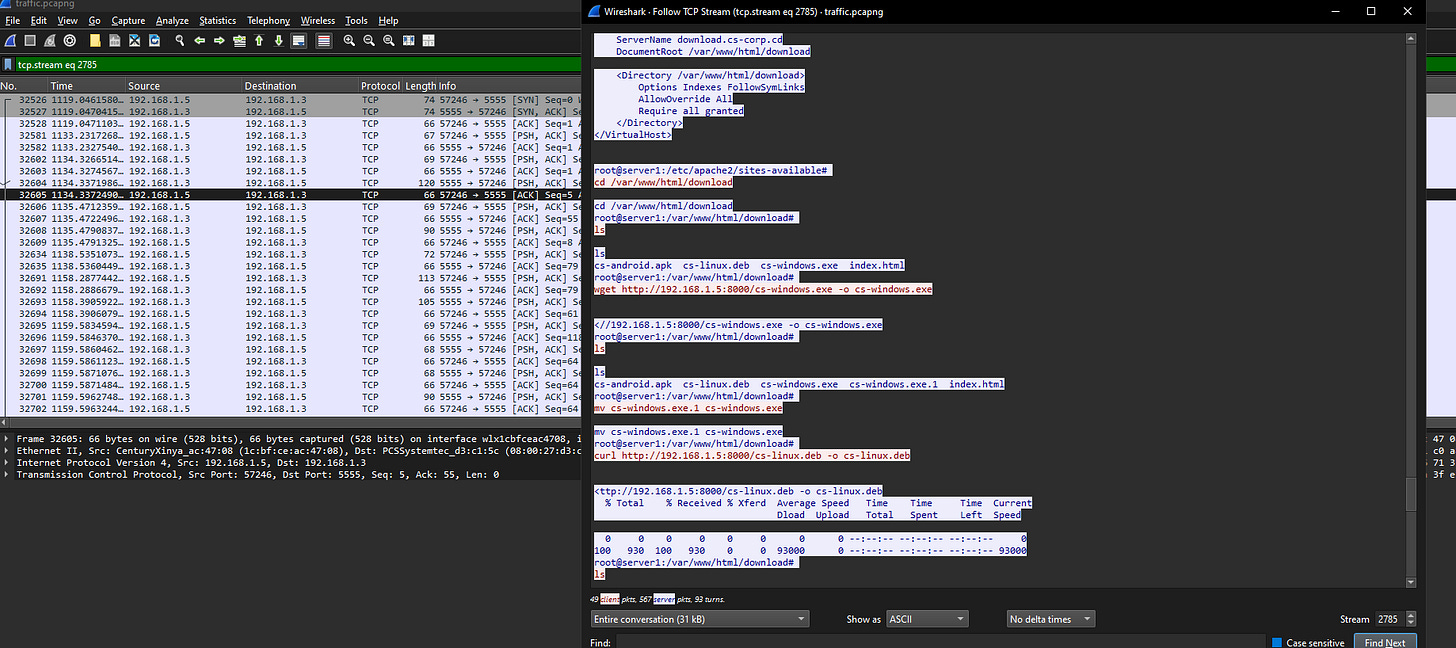1456x648 pixels.
Task: Open the Go menu
Action: [x=94, y=20]
